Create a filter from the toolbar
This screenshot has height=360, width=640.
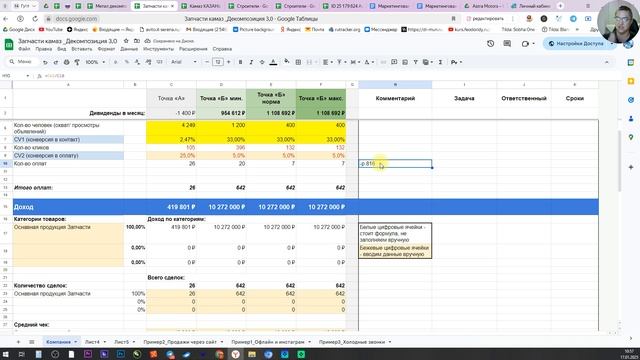[416, 62]
